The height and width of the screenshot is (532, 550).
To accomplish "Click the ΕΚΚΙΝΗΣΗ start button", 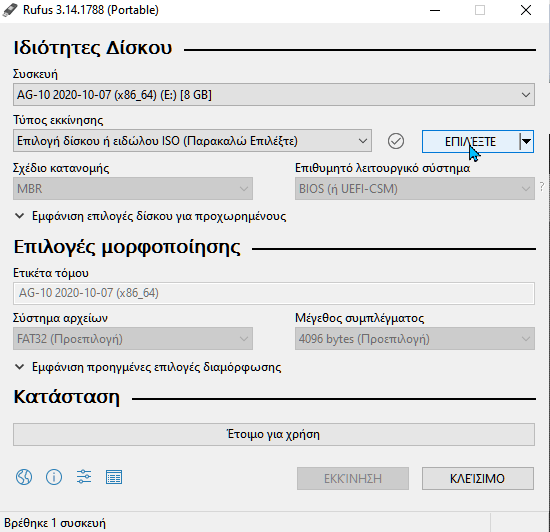I will coord(353,478).
